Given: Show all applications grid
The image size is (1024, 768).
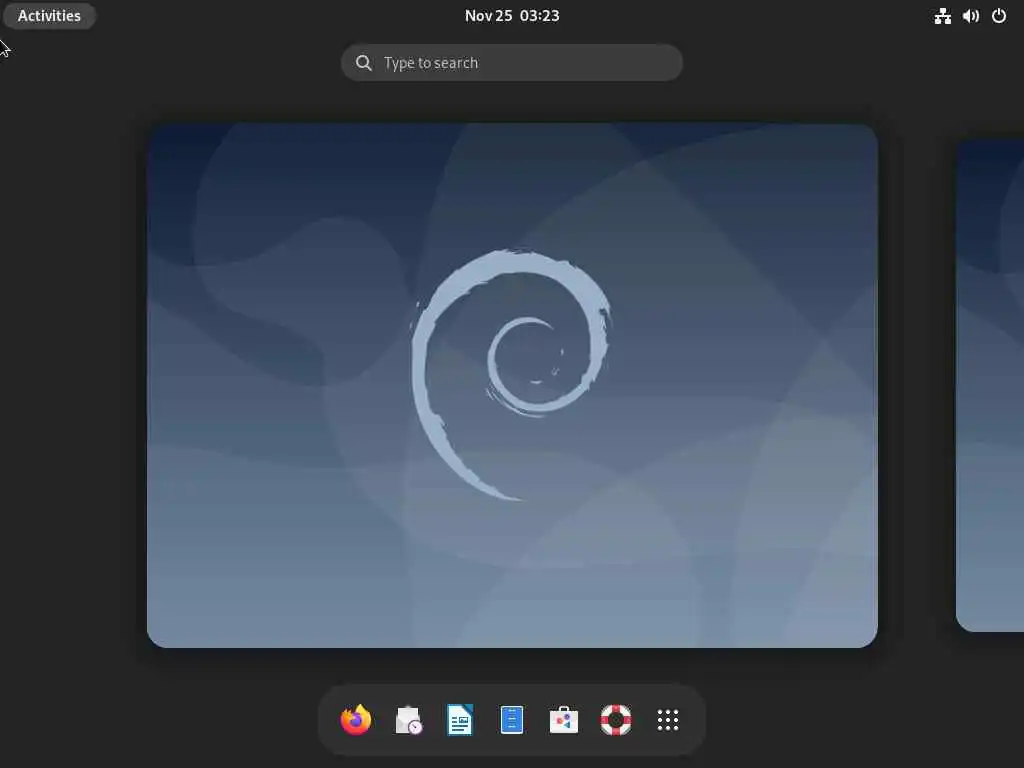Looking at the screenshot, I should 667,720.
